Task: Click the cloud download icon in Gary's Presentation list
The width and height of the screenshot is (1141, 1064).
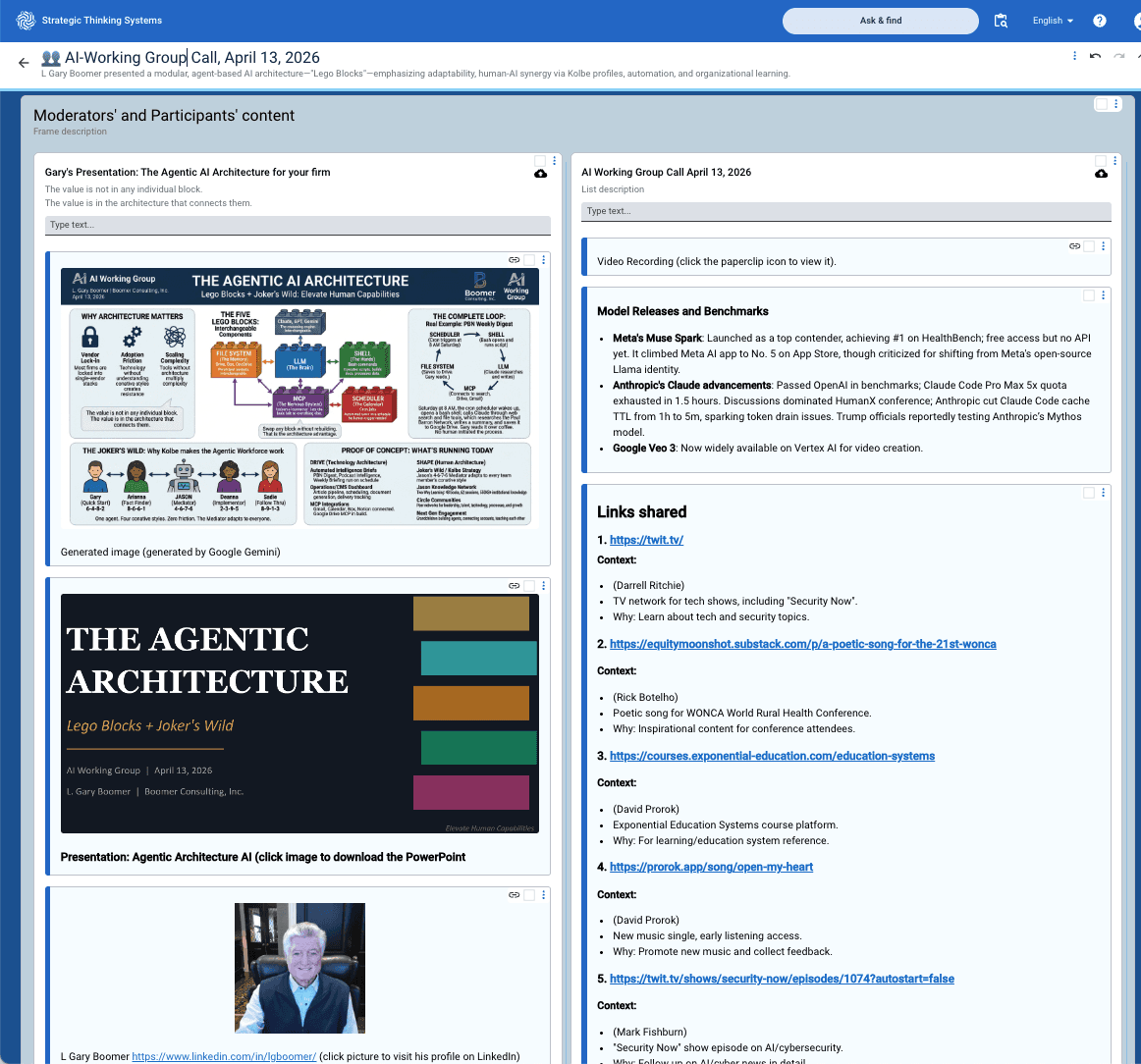Action: (x=541, y=174)
